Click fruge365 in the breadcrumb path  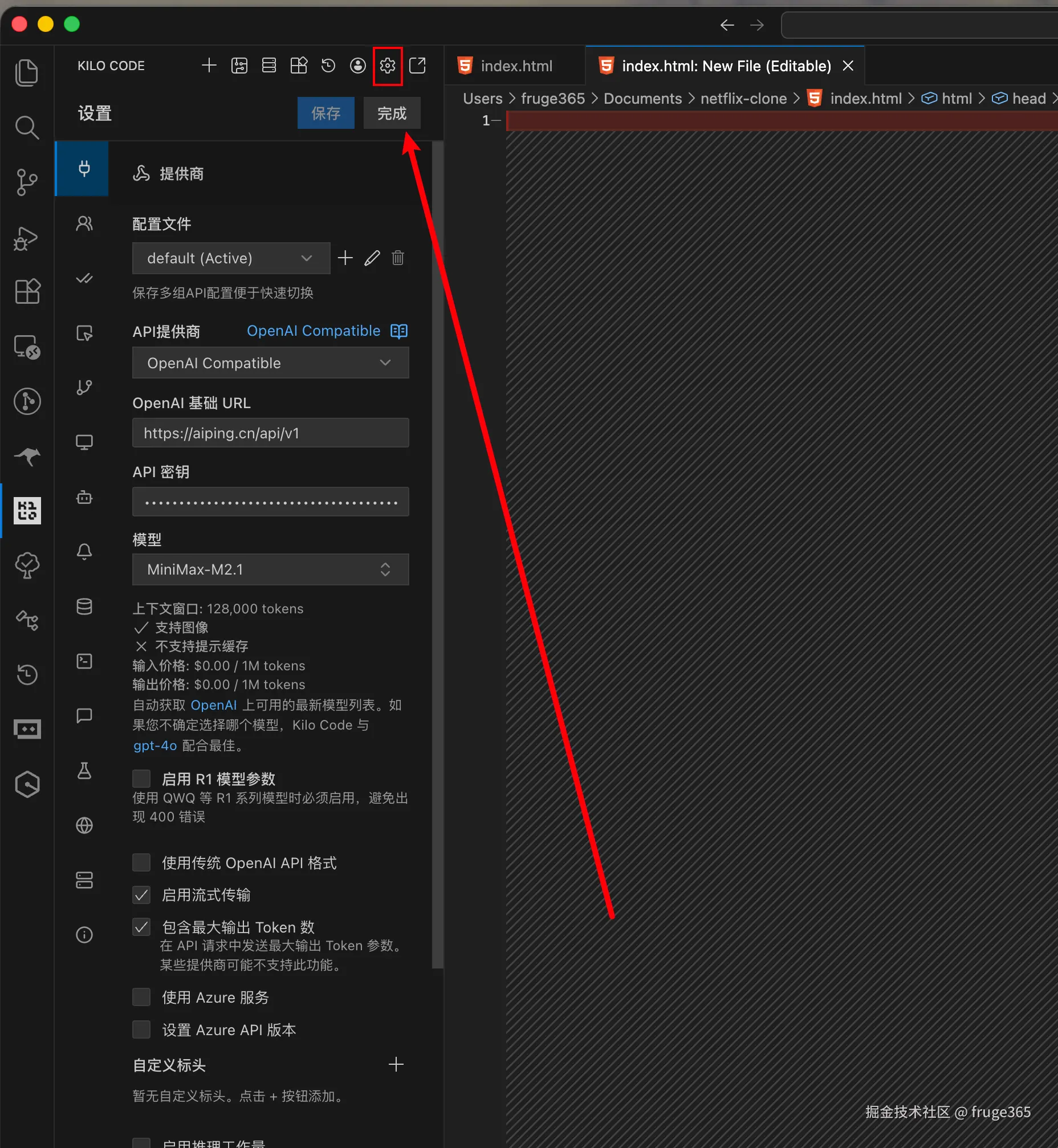pos(552,99)
